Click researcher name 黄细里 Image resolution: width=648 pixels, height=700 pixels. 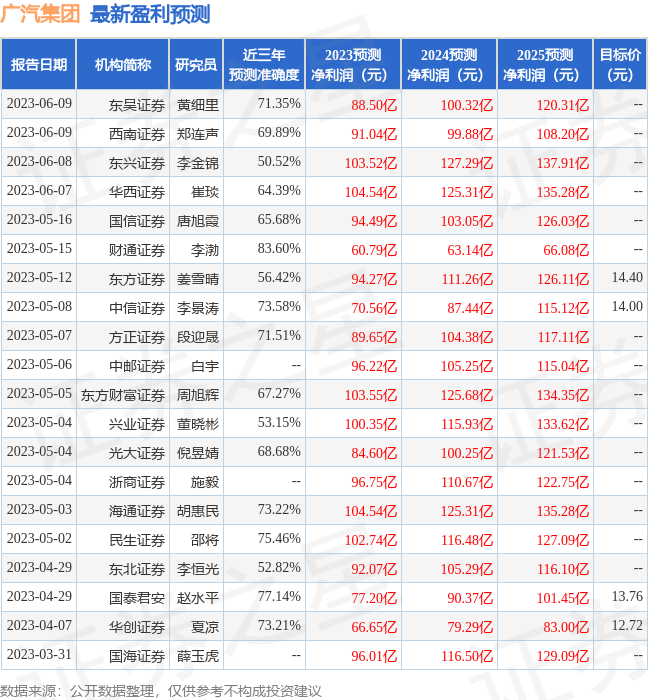[198, 105]
